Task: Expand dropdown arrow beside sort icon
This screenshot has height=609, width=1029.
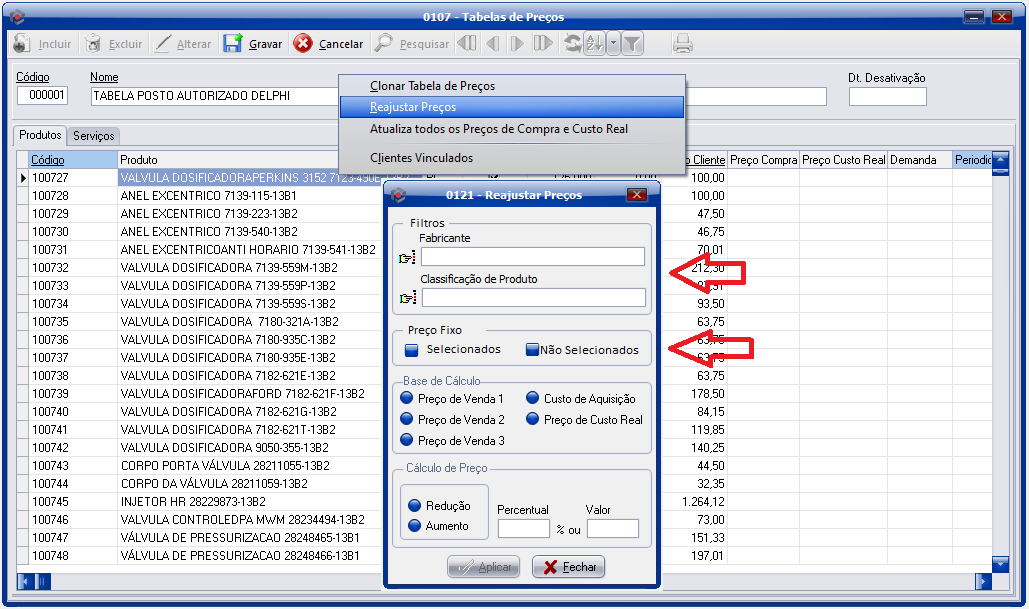Action: (x=613, y=44)
